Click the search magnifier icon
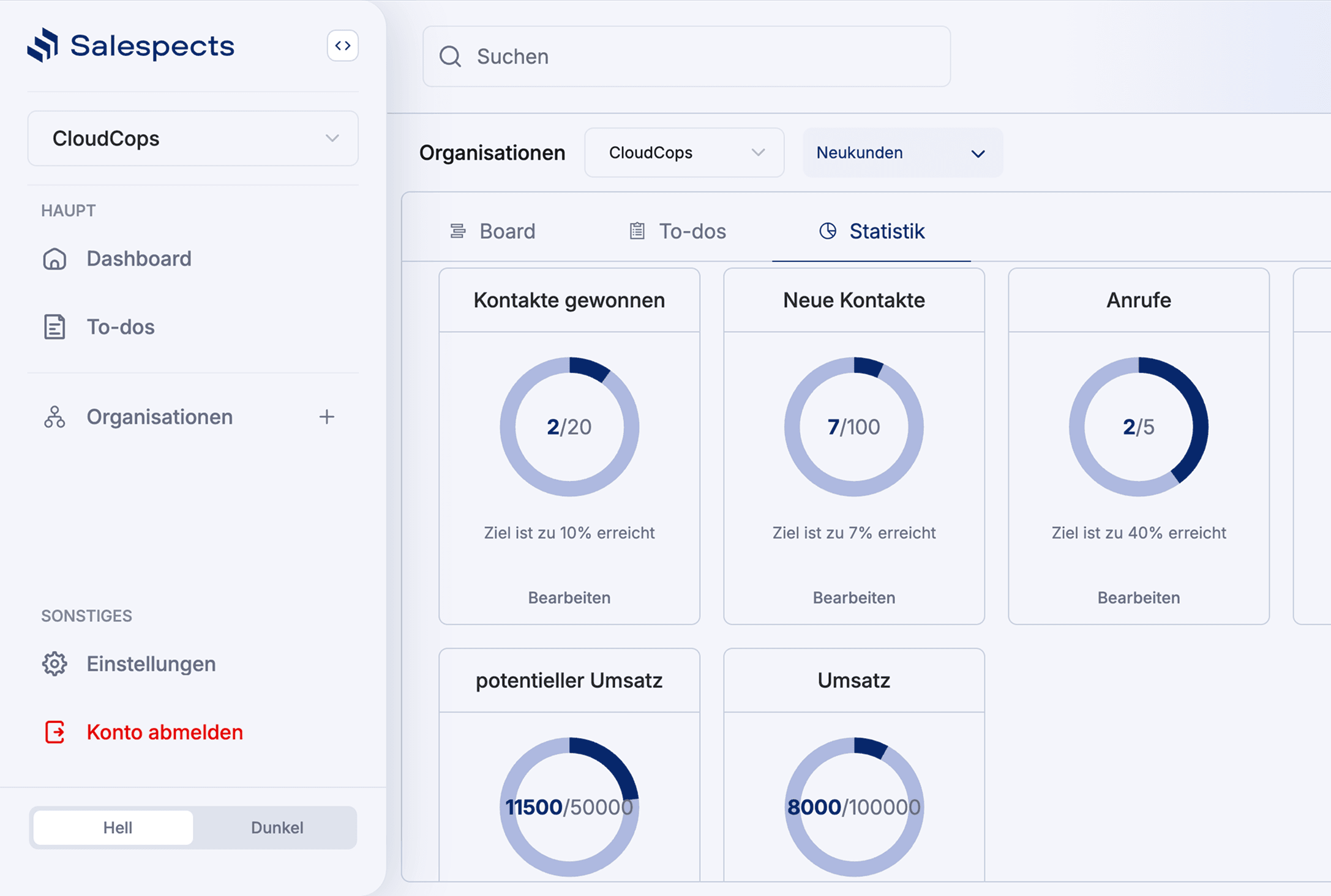Image resolution: width=1331 pixels, height=896 pixels. point(450,56)
